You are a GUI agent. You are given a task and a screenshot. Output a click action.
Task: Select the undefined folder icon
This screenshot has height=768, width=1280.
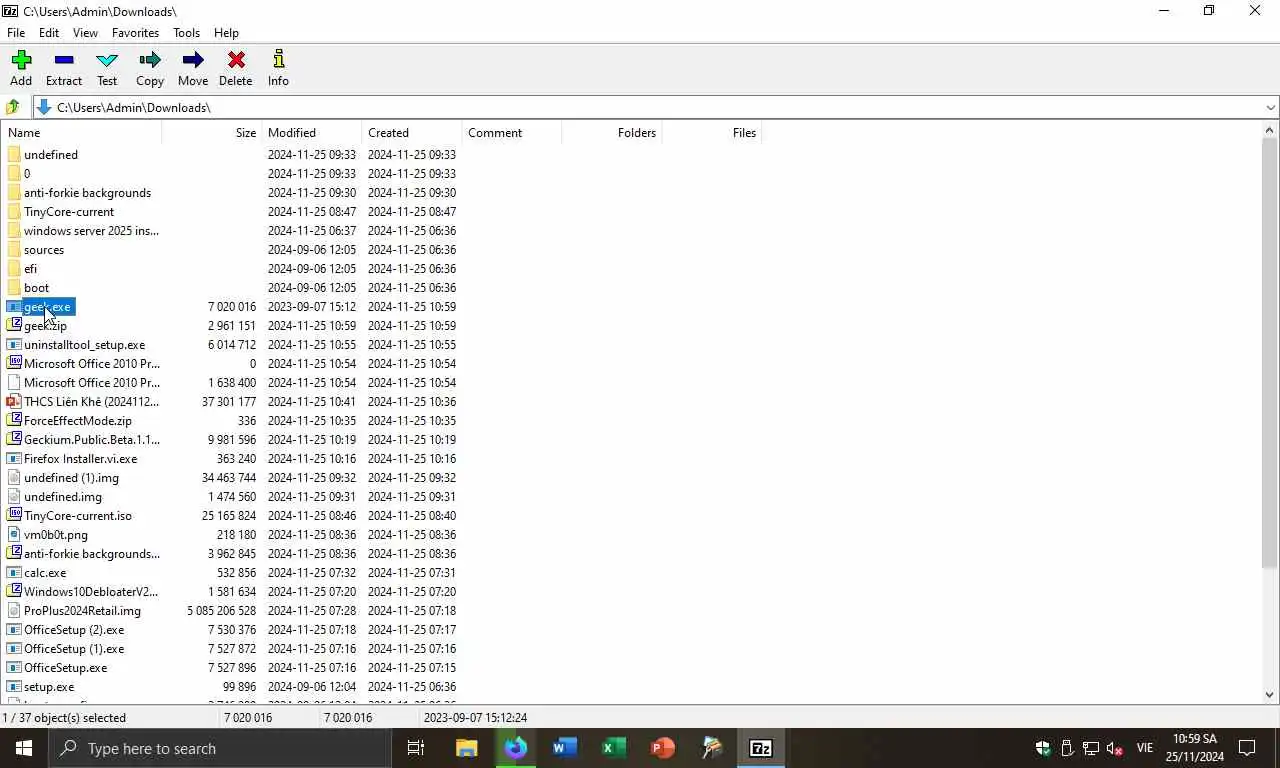click(x=14, y=155)
